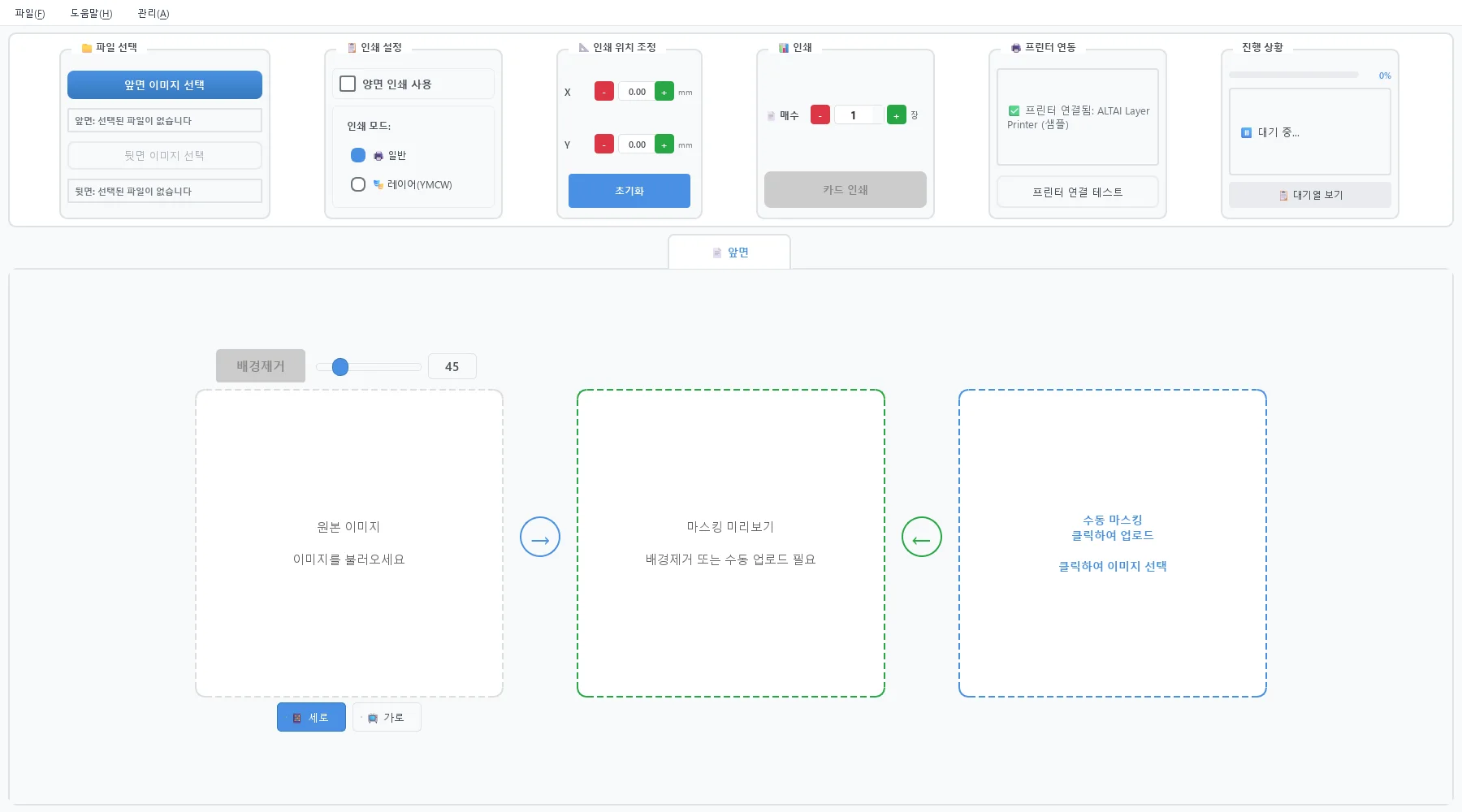The width and height of the screenshot is (1462, 812).
Task: Click the document icon next to 매수
Action: coord(771,116)
